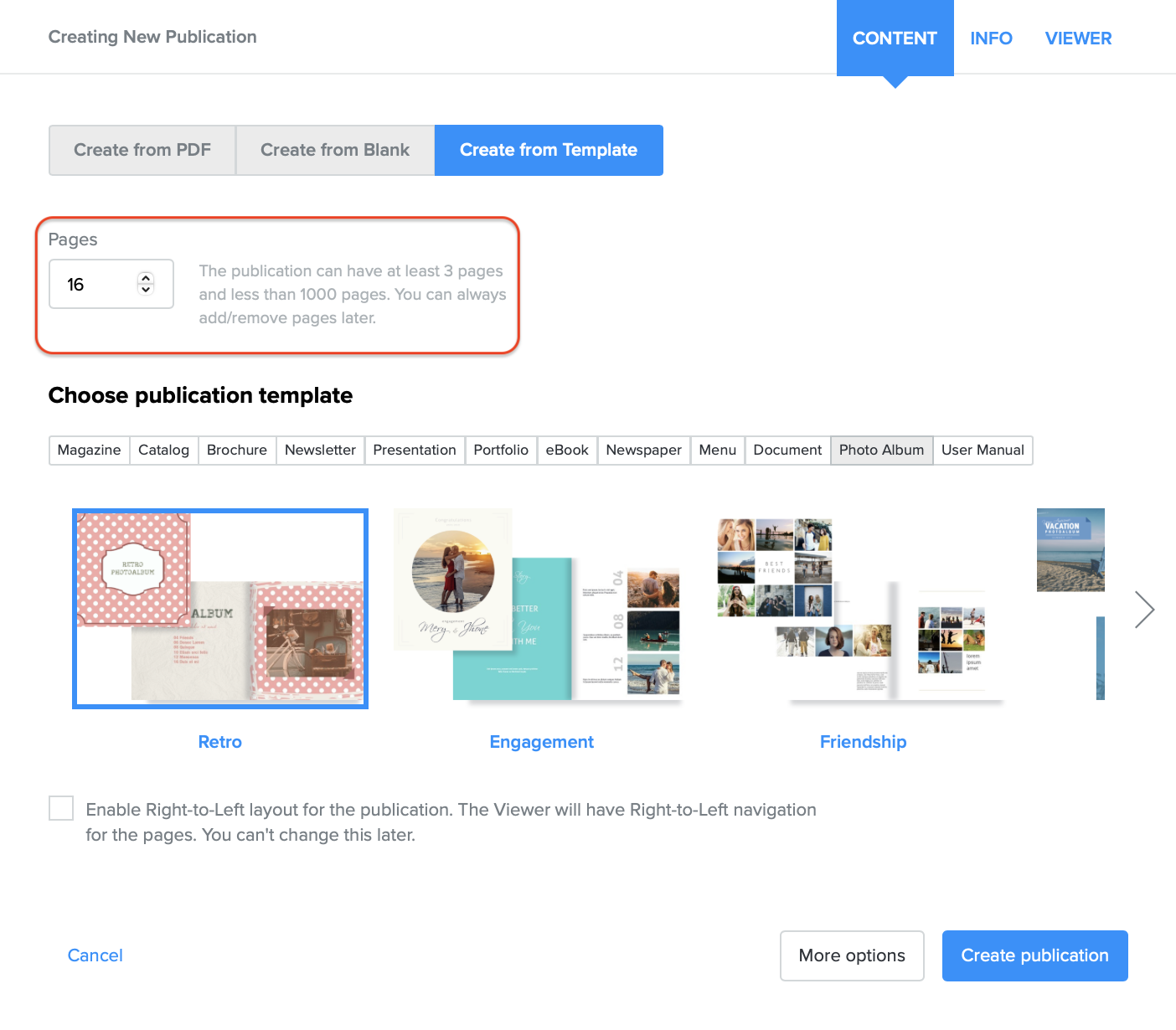Click the Pages number stepper arrows

pos(146,284)
